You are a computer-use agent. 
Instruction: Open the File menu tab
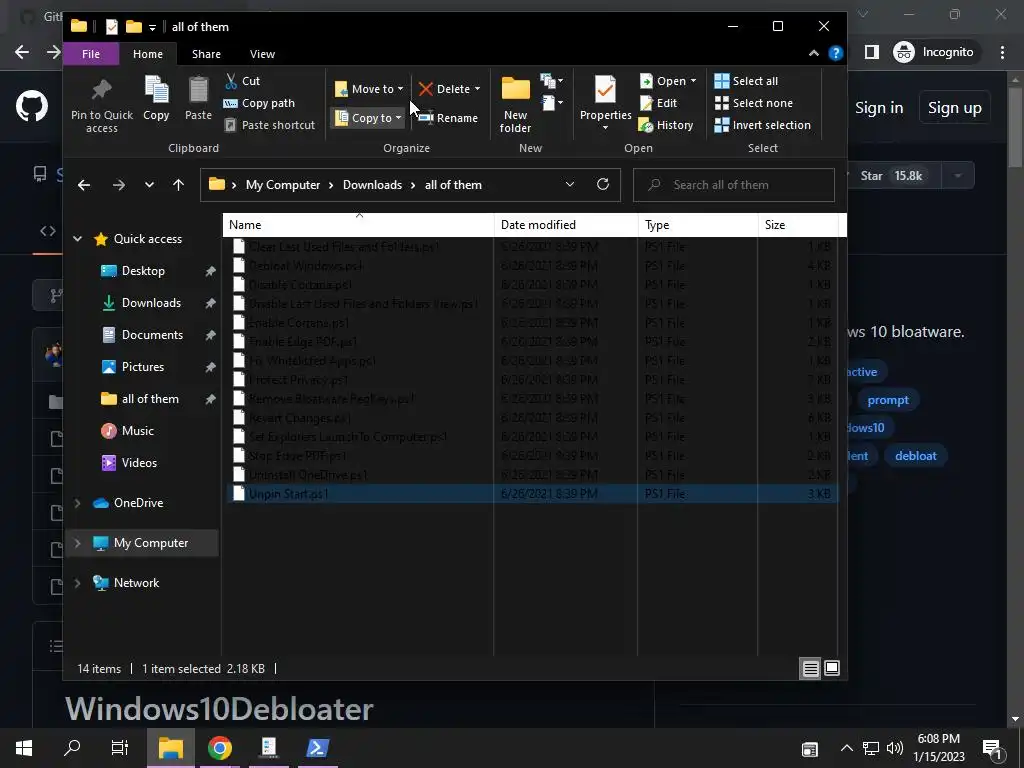[91, 54]
